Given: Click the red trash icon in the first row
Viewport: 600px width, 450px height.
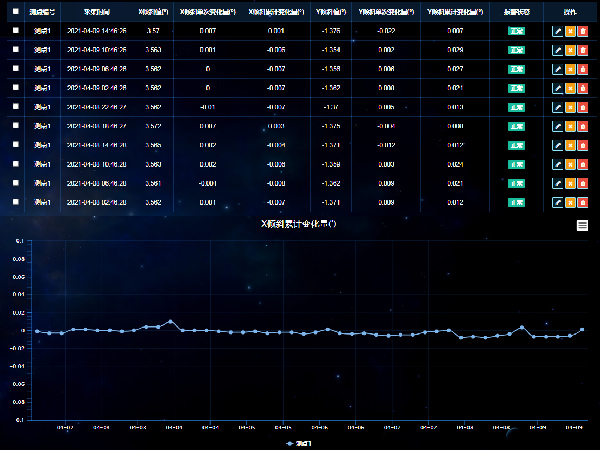Looking at the screenshot, I should pos(582,31).
